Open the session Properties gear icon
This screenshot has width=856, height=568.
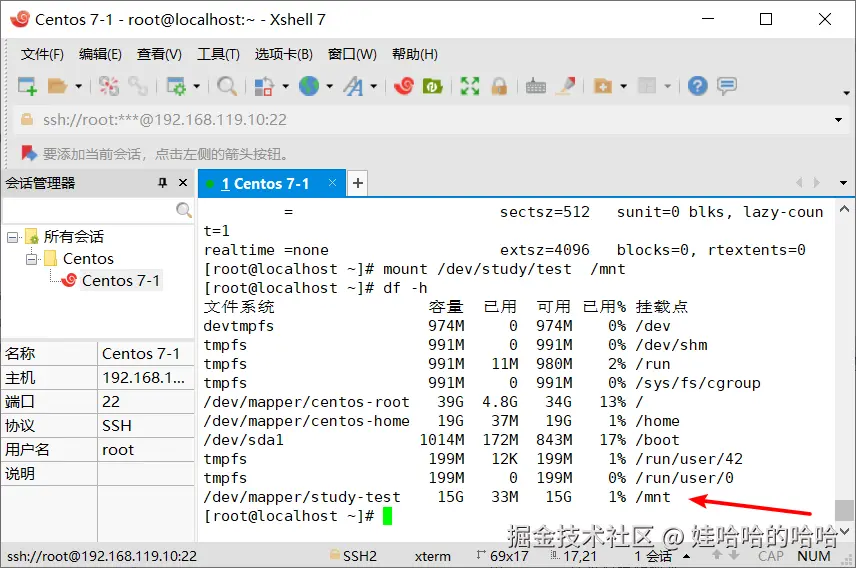click(176, 86)
